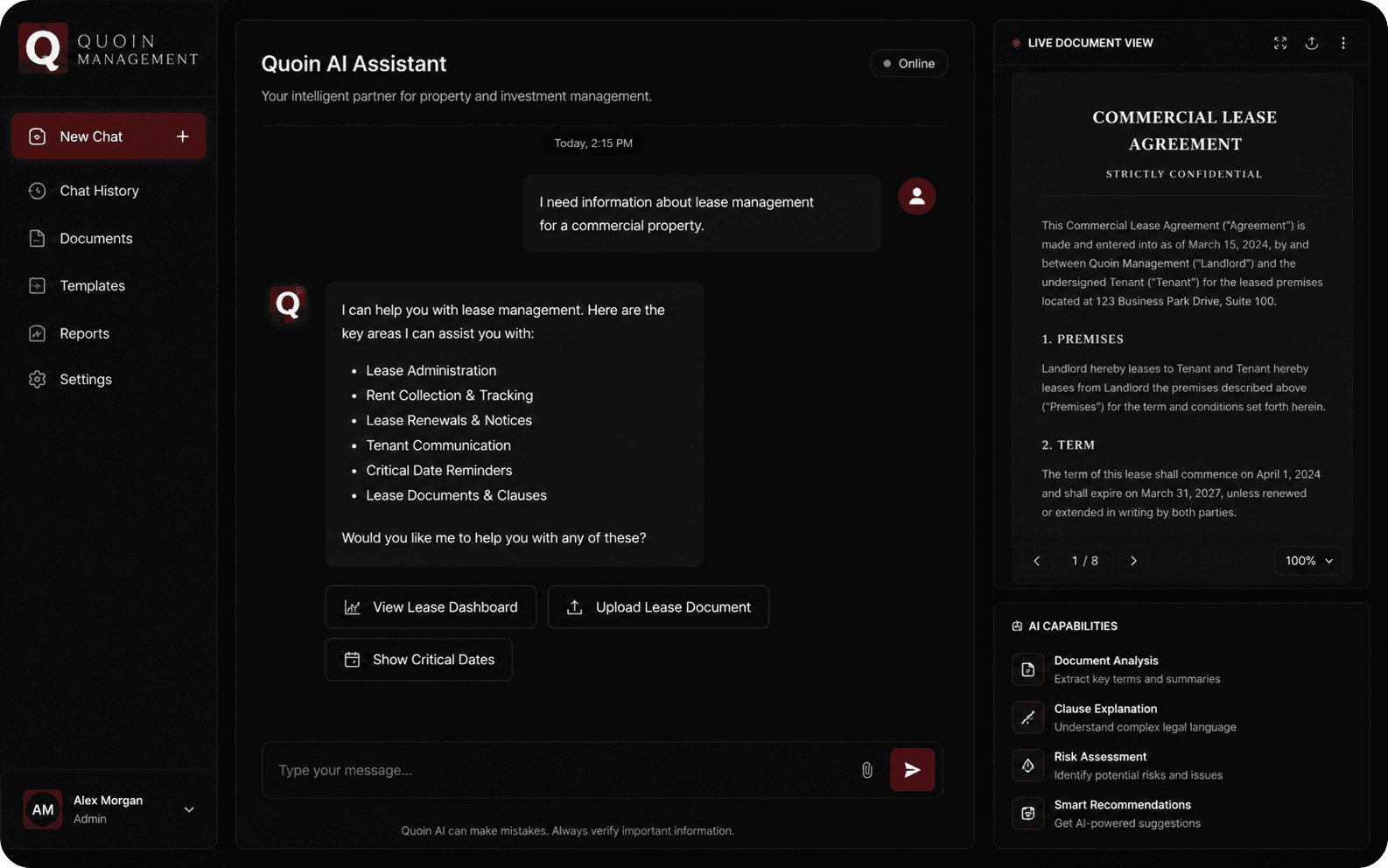The image size is (1388, 868).
Task: Open the Documents section
Action: point(96,238)
